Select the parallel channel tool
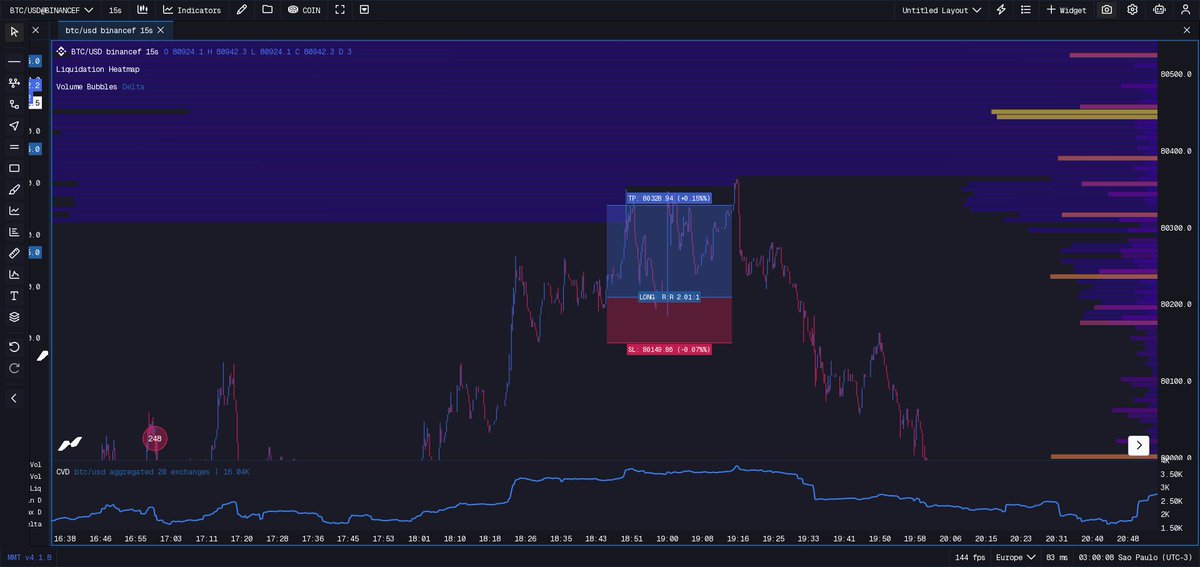Viewport: 1200px width, 567px height. 14,147
